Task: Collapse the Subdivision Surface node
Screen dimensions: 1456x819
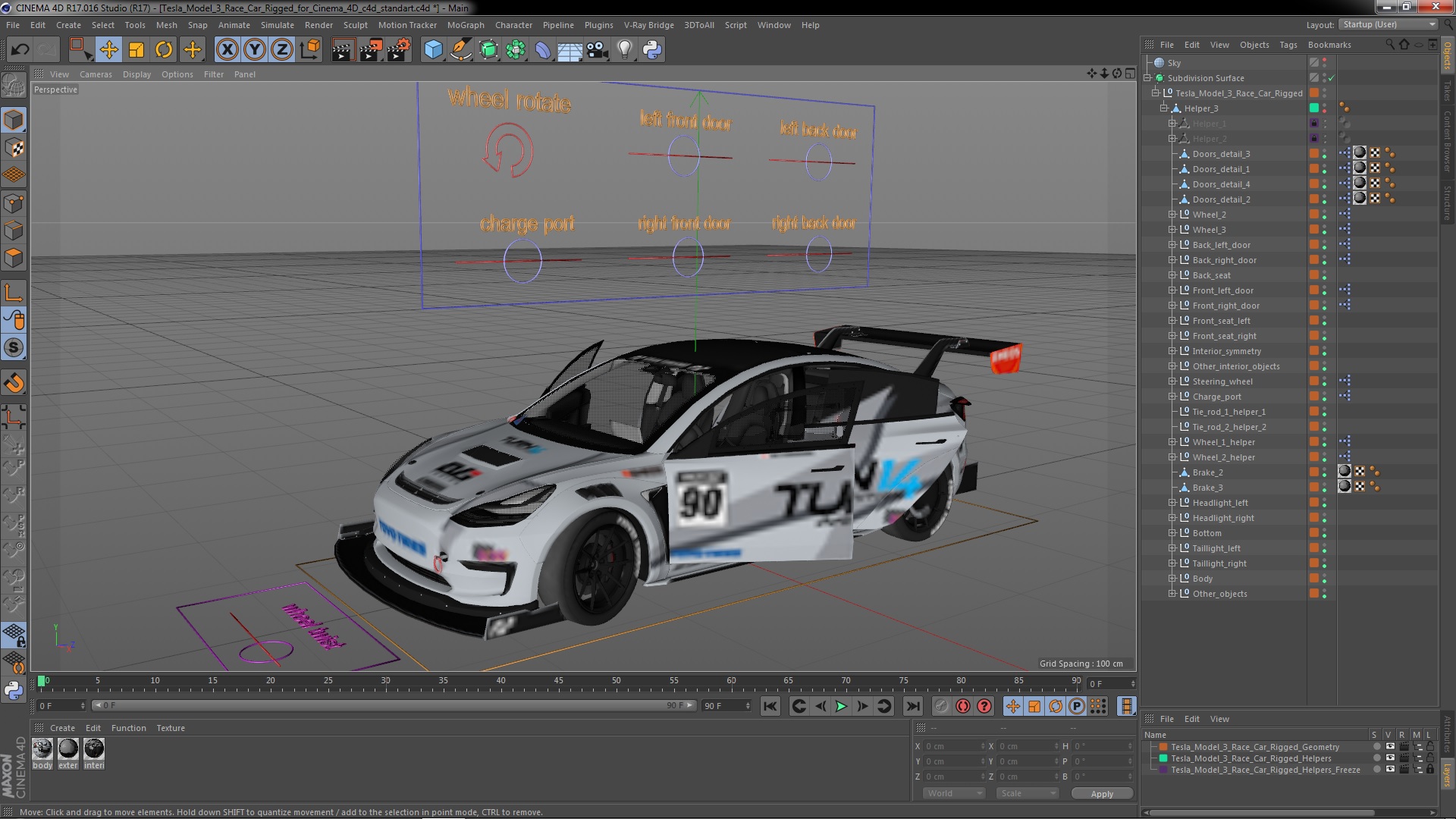Action: (x=1148, y=78)
